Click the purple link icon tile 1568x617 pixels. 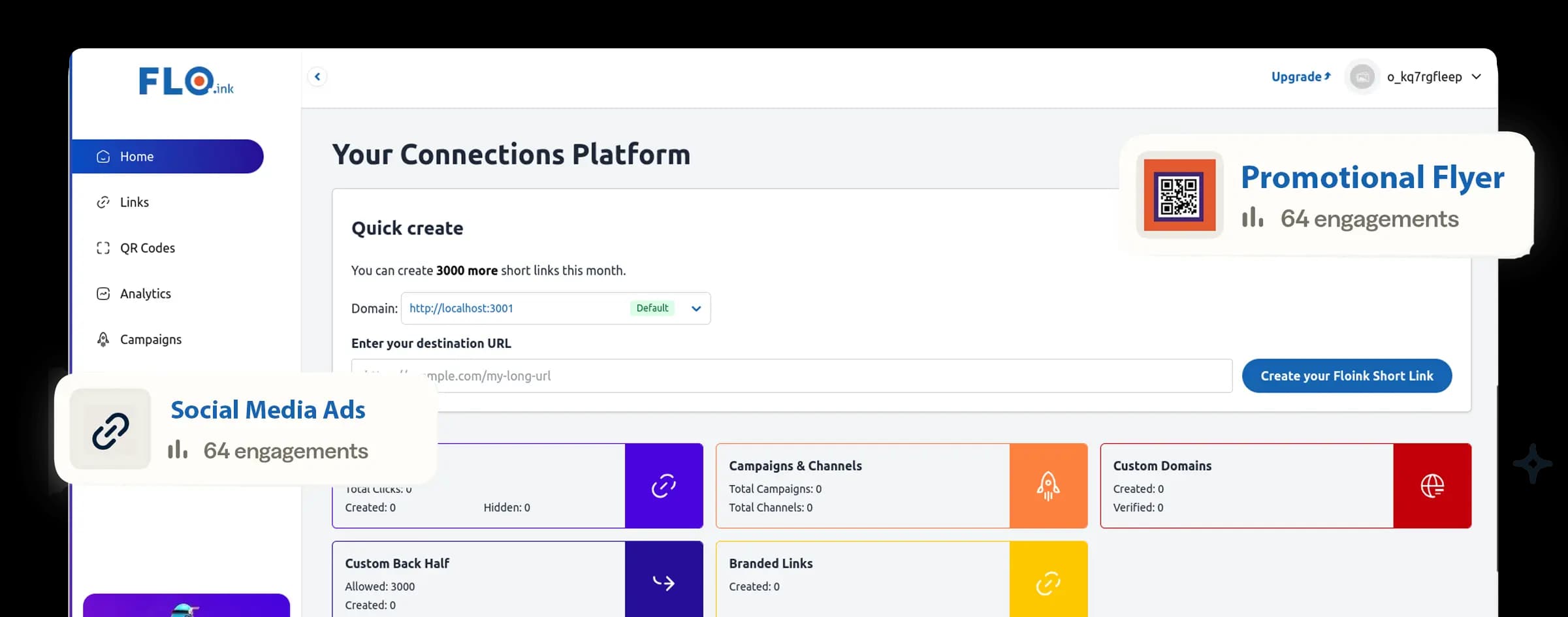click(664, 486)
